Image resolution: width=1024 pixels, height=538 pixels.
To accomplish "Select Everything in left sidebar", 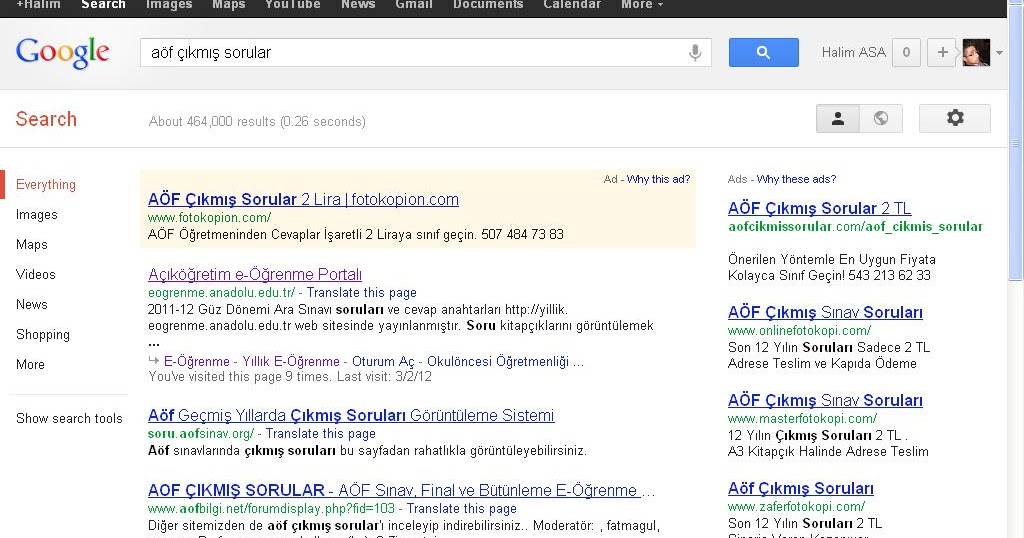I will [x=46, y=185].
